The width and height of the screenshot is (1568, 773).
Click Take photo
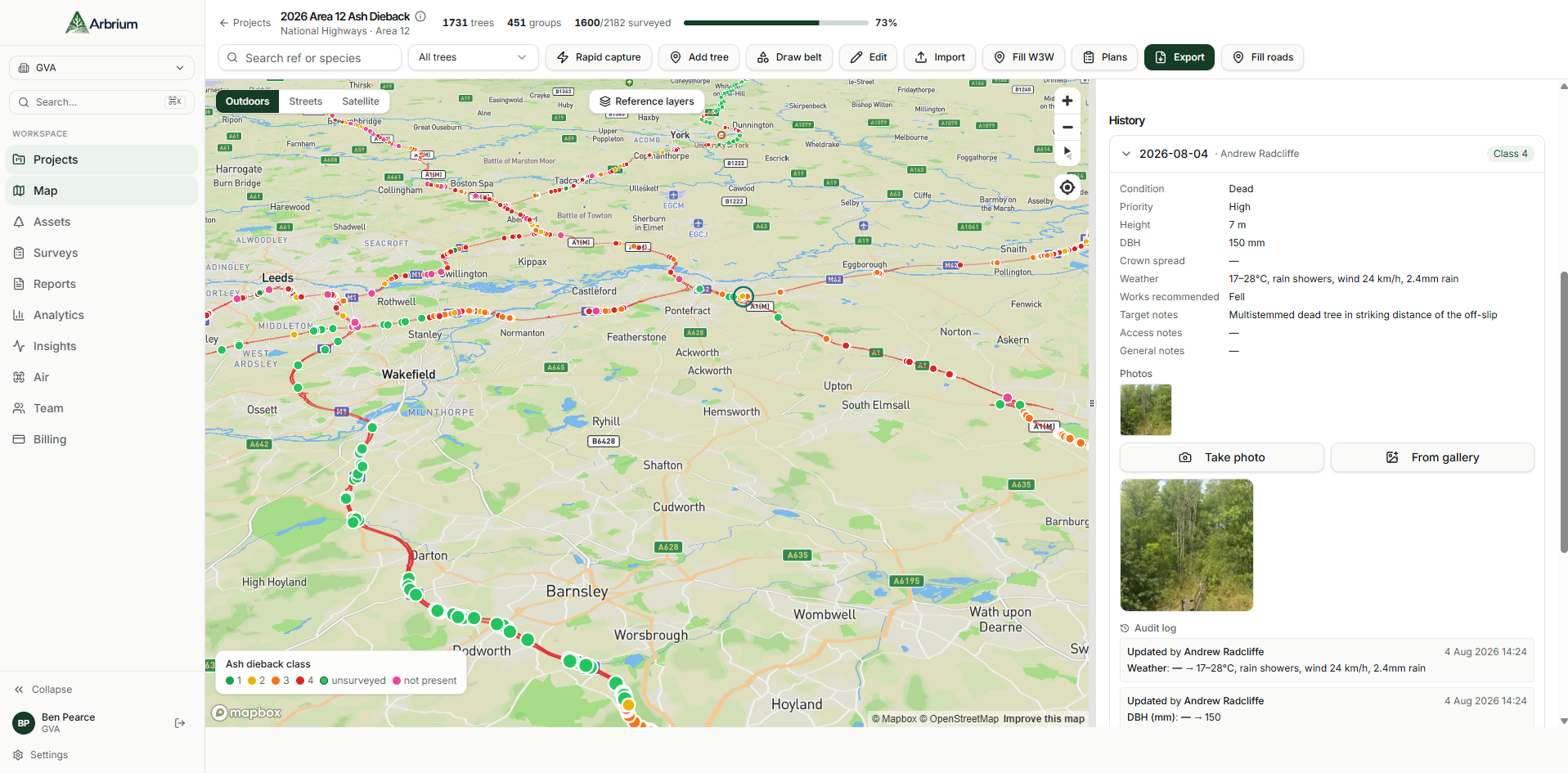pos(1221,457)
